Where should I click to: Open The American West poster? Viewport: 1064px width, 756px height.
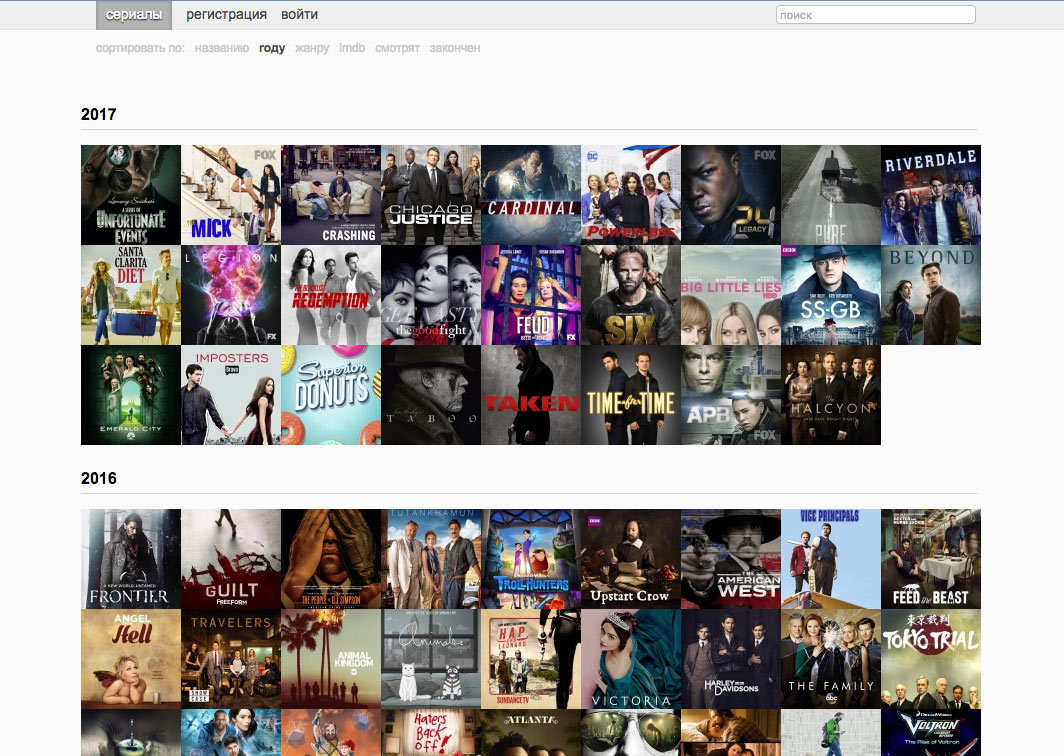(x=731, y=559)
